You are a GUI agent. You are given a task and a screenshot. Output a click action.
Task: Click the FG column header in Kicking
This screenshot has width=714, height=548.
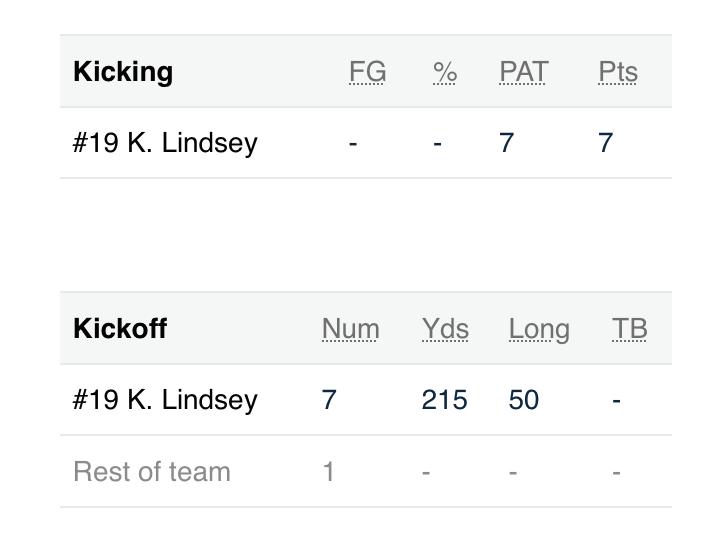coord(367,72)
